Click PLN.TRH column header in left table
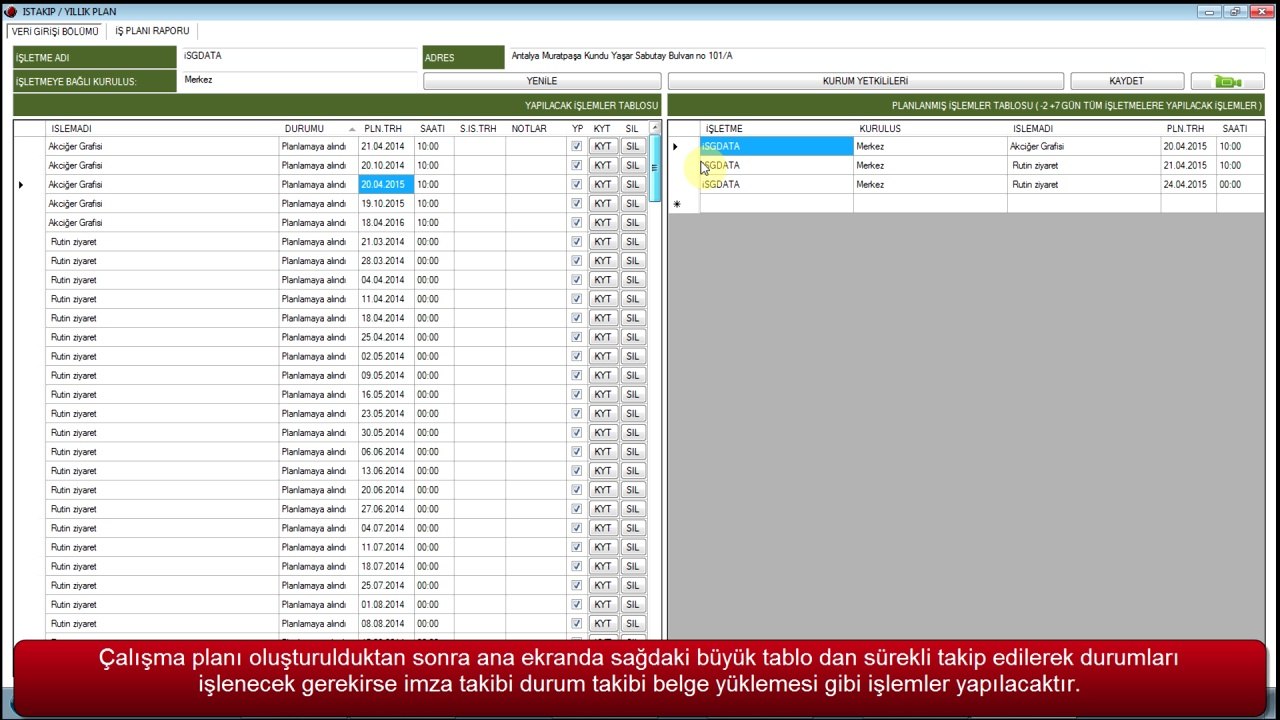 pyautogui.click(x=386, y=128)
